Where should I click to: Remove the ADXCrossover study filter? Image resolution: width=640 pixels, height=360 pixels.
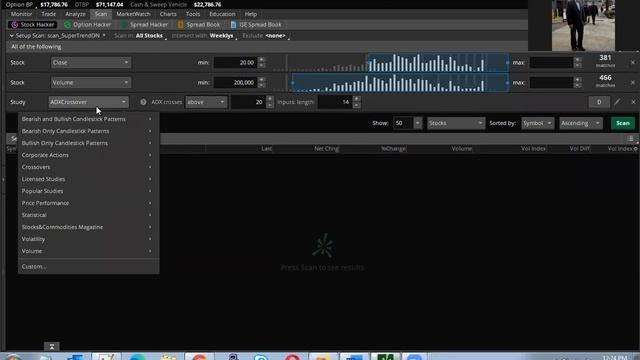click(x=633, y=102)
